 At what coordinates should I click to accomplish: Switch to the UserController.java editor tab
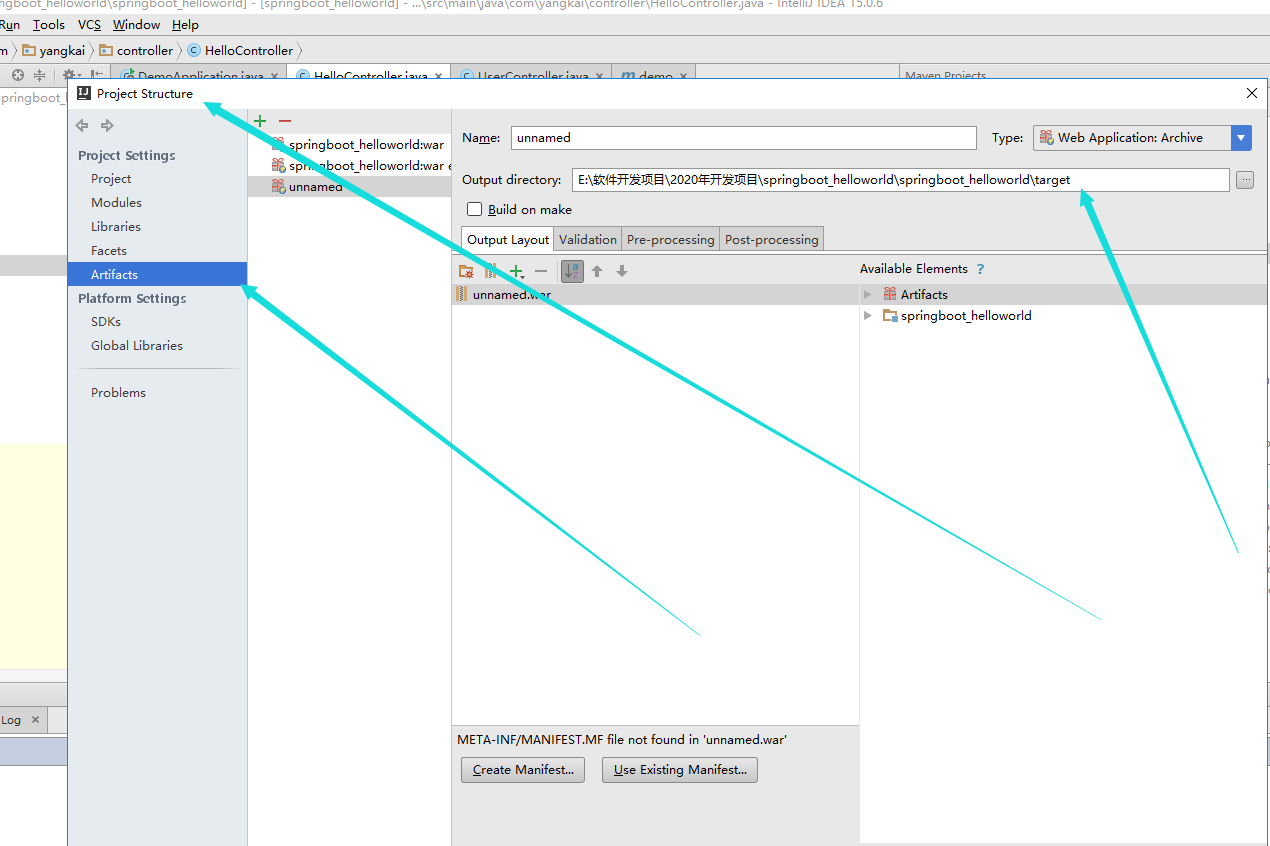[533, 76]
